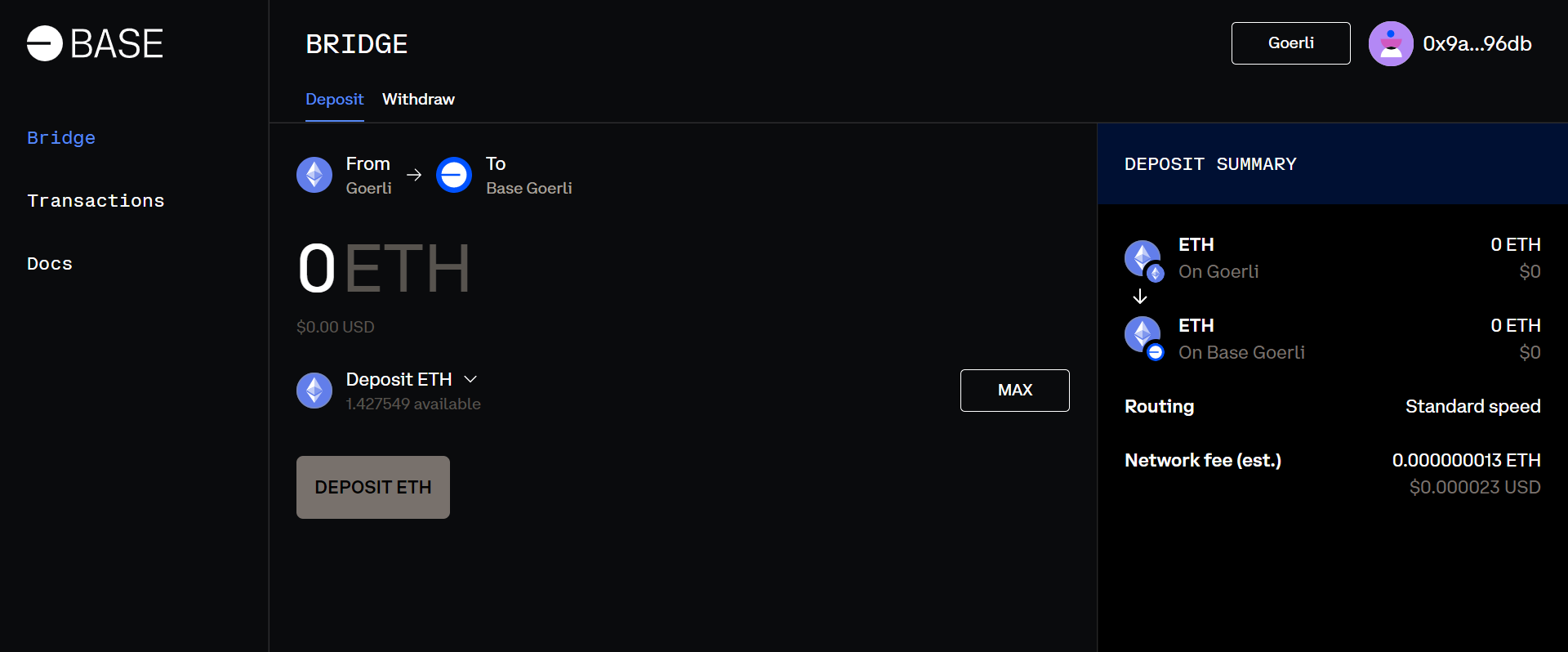Click the ETH on Base Goerli summary icon
The width and height of the screenshot is (1568, 652).
point(1144,339)
